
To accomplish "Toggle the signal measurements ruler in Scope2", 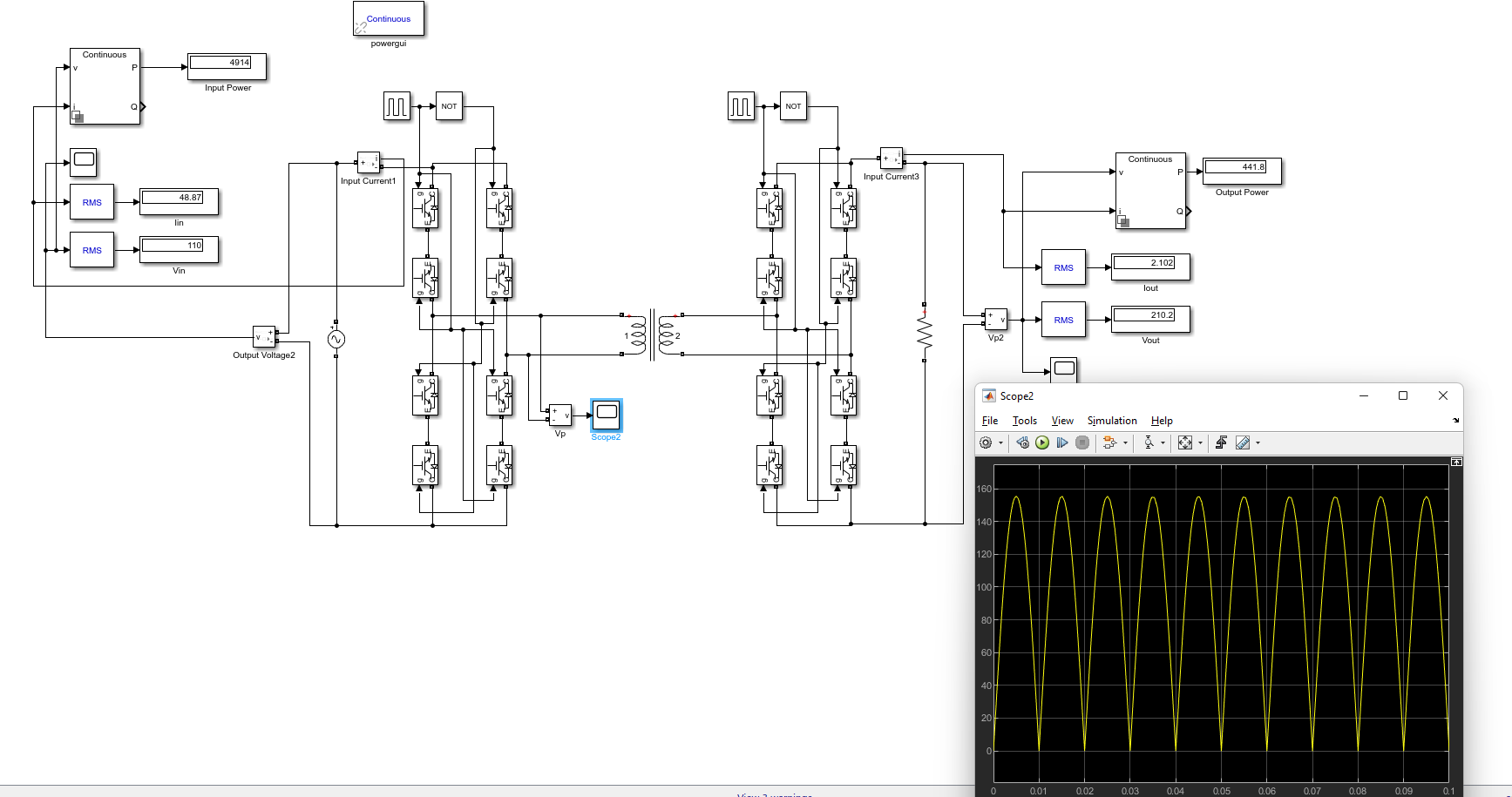I will [1244, 442].
